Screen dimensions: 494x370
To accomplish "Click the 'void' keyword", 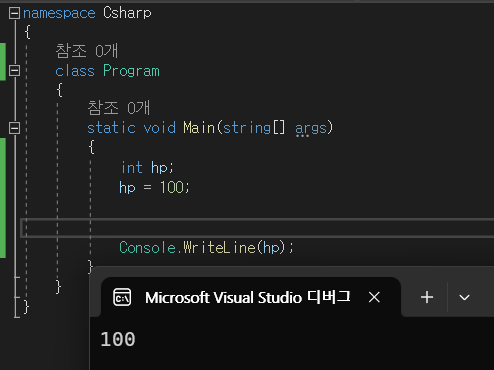I will point(159,128).
